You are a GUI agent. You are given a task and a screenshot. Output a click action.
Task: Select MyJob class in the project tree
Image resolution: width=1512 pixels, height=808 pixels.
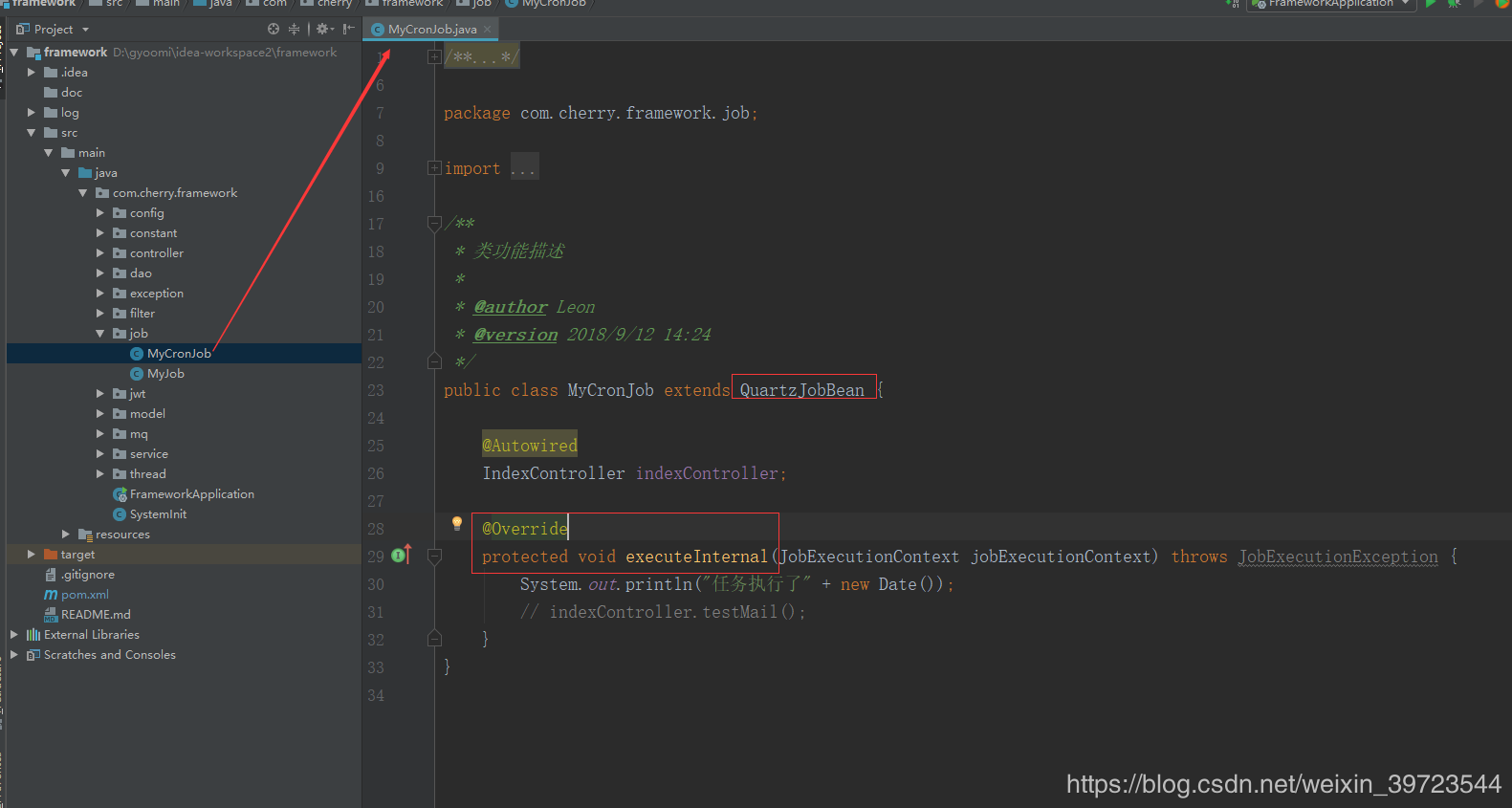point(165,374)
